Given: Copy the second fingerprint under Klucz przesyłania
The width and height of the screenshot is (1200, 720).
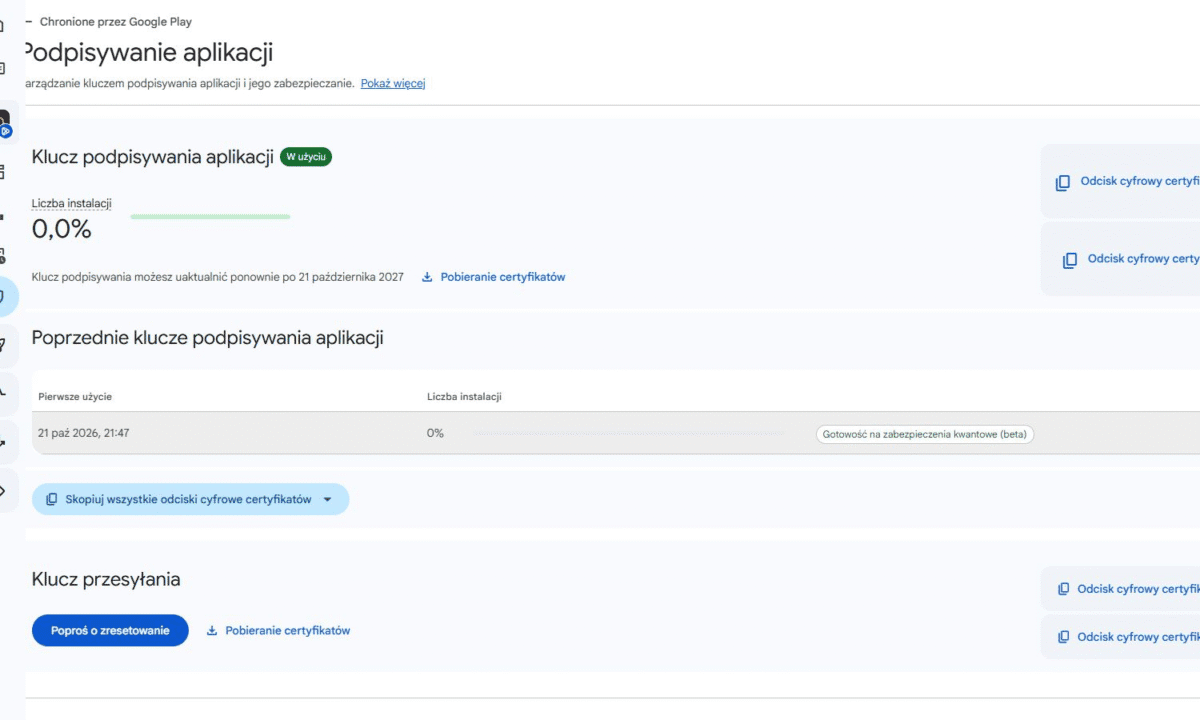Looking at the screenshot, I should tap(1128, 637).
